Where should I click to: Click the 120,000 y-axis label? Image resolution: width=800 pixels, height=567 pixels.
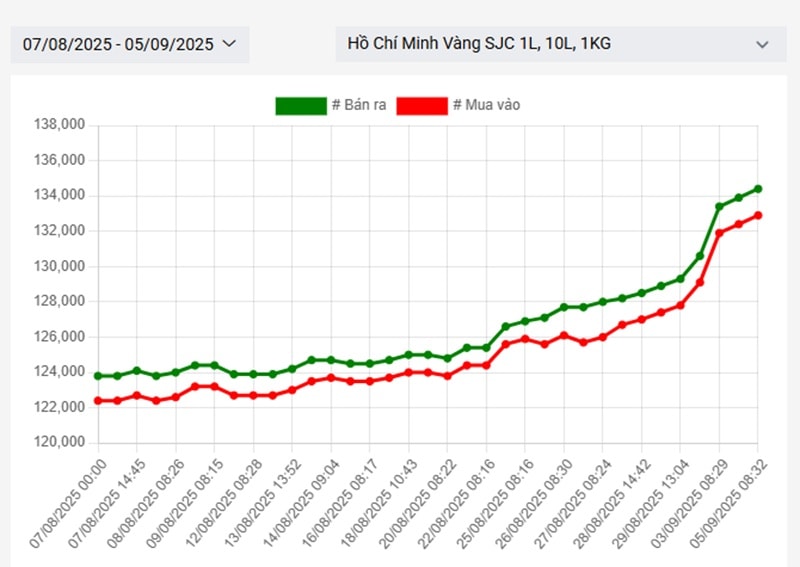pos(60,442)
